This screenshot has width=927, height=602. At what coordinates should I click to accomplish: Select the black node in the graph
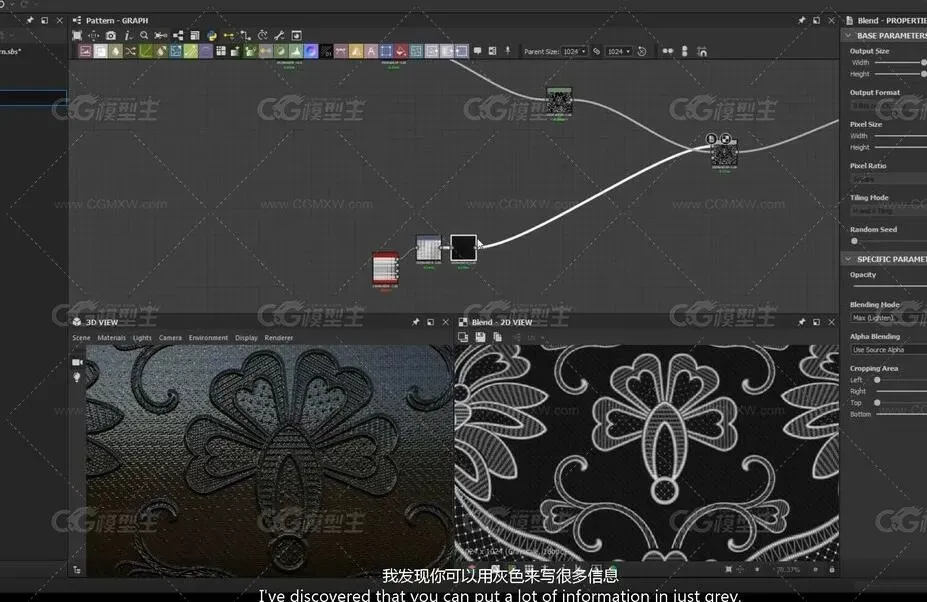click(x=463, y=248)
